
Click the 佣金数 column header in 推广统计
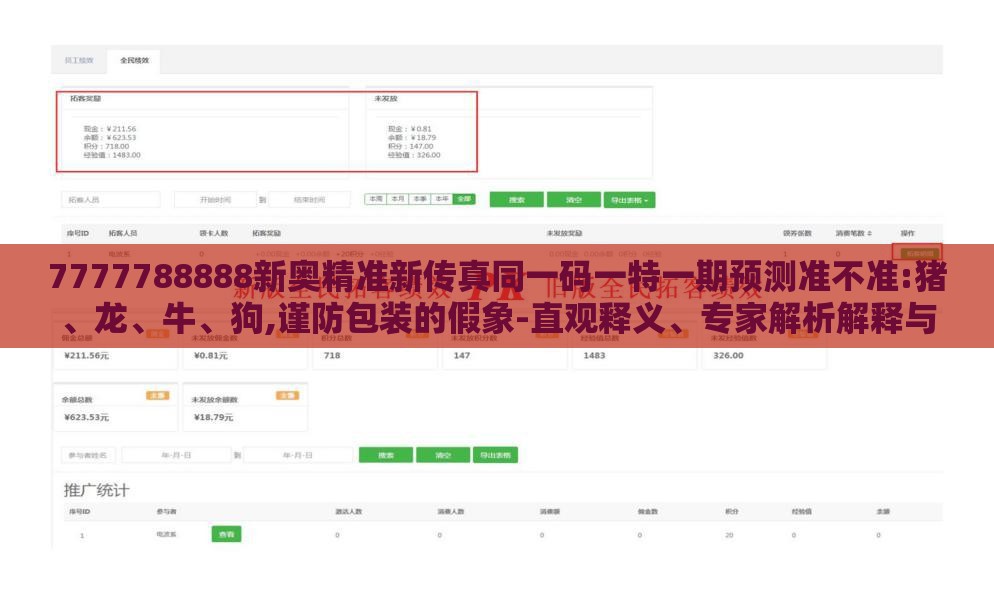(648, 512)
